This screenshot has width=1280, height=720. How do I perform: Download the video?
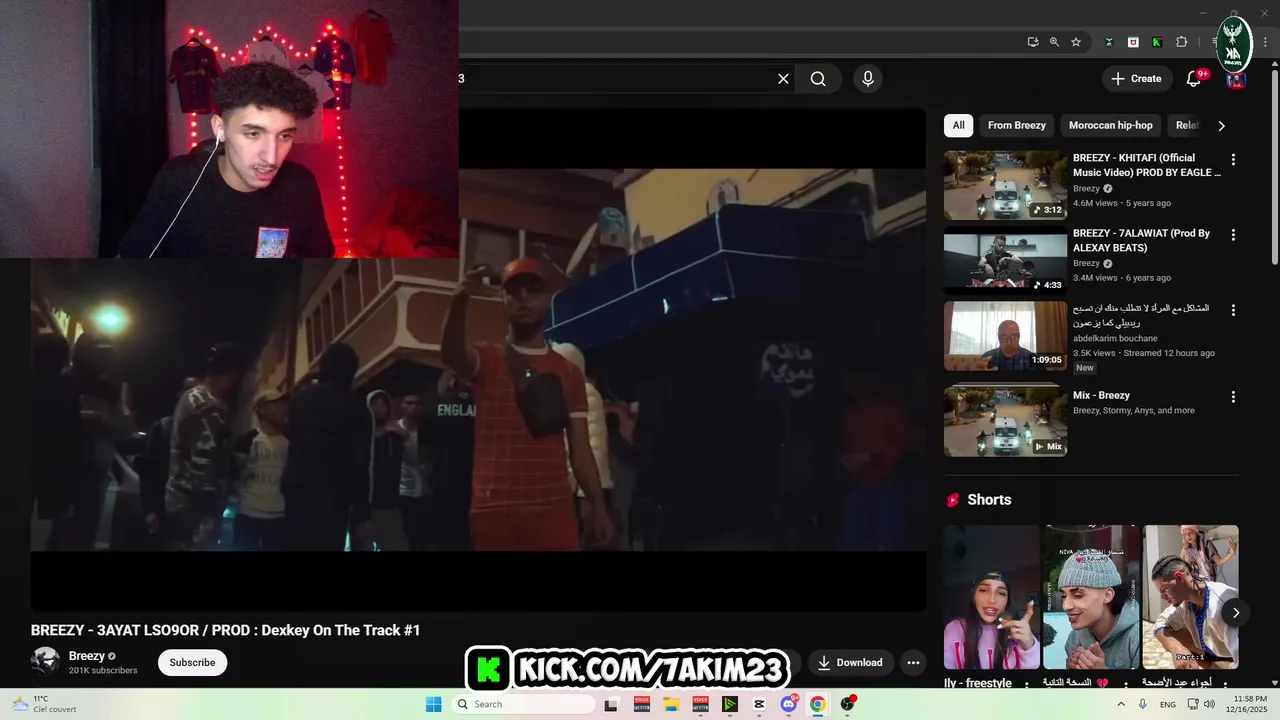850,662
